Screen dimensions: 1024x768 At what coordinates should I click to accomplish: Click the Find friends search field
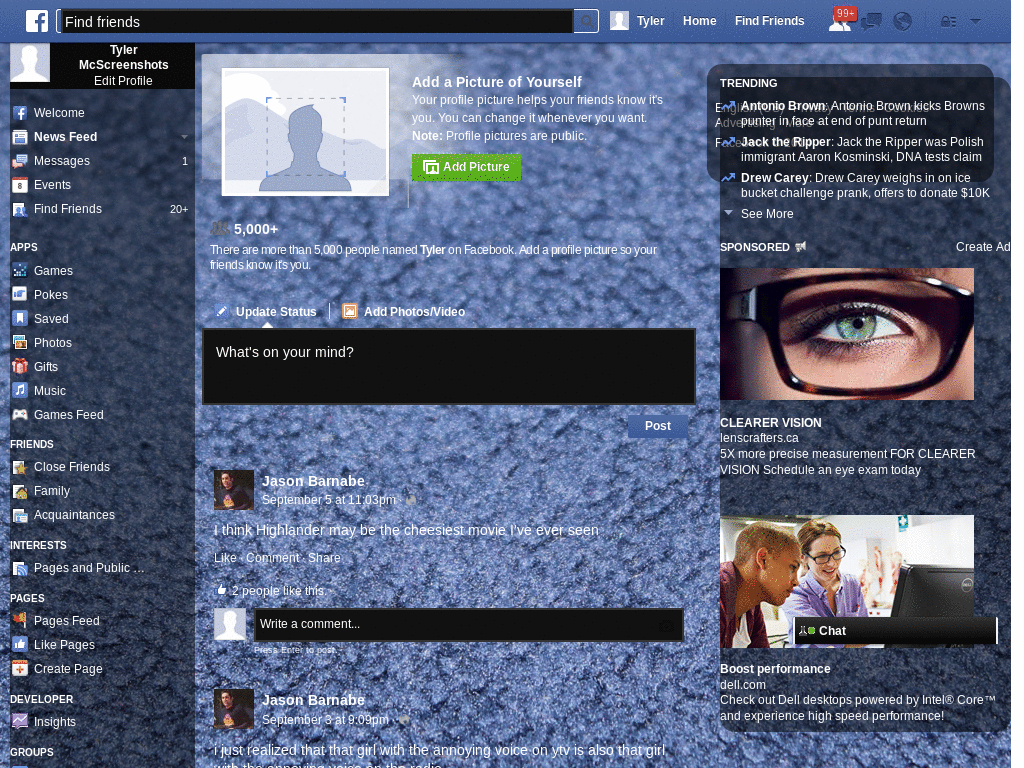316,22
